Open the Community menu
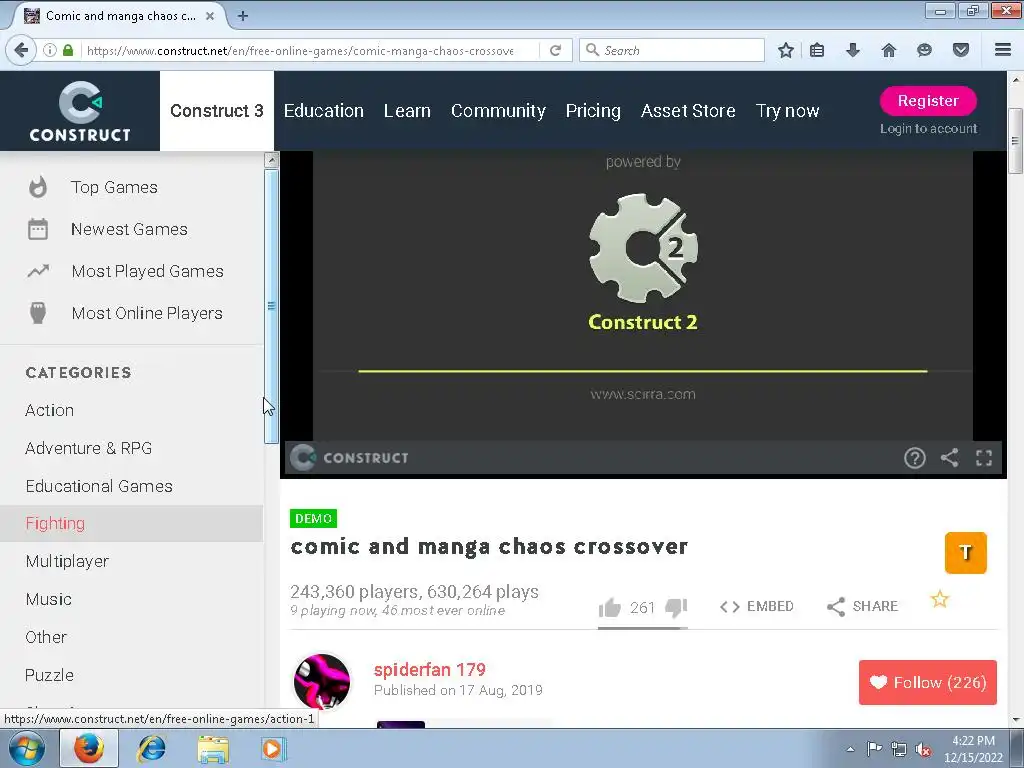The image size is (1024, 768). (x=498, y=110)
